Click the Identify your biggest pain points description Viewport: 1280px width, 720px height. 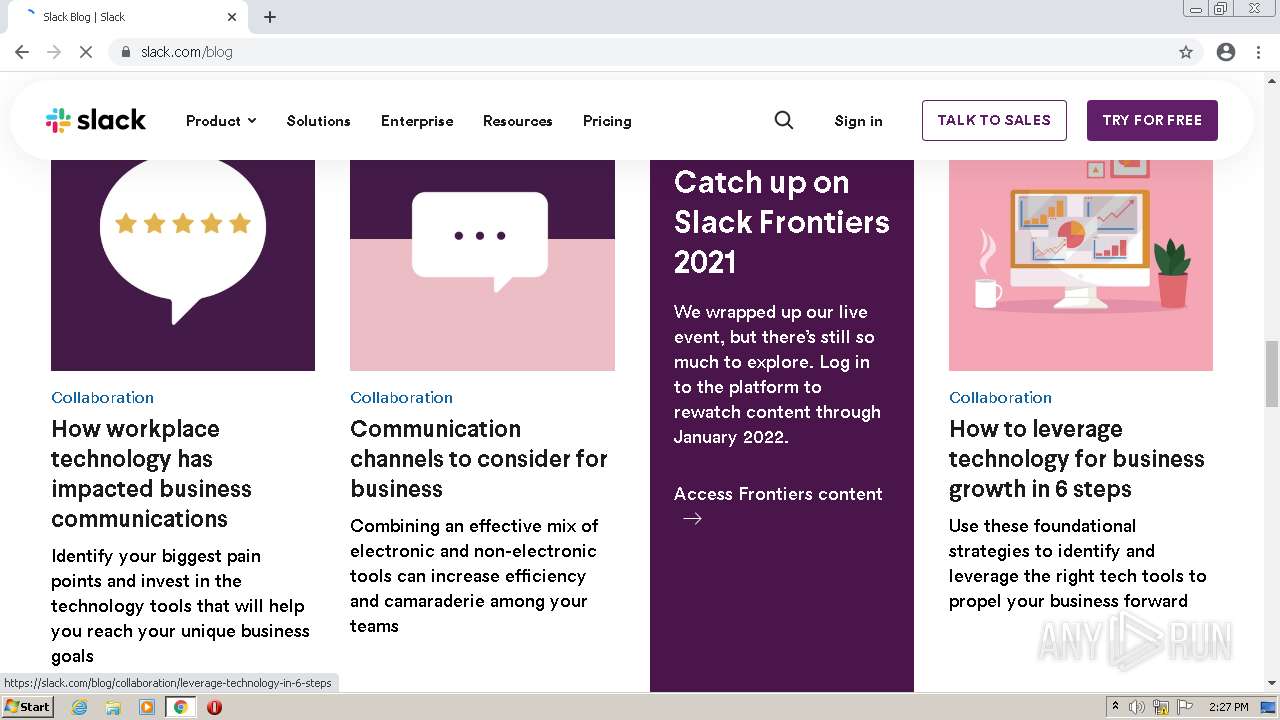tap(180, 606)
